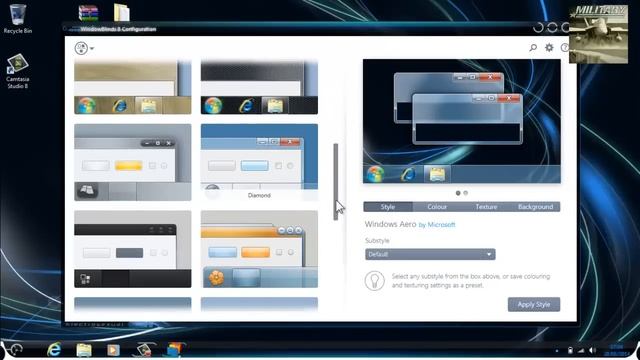Click the Military desktop gadget image
The image size is (640, 360).
[x=598, y=34]
